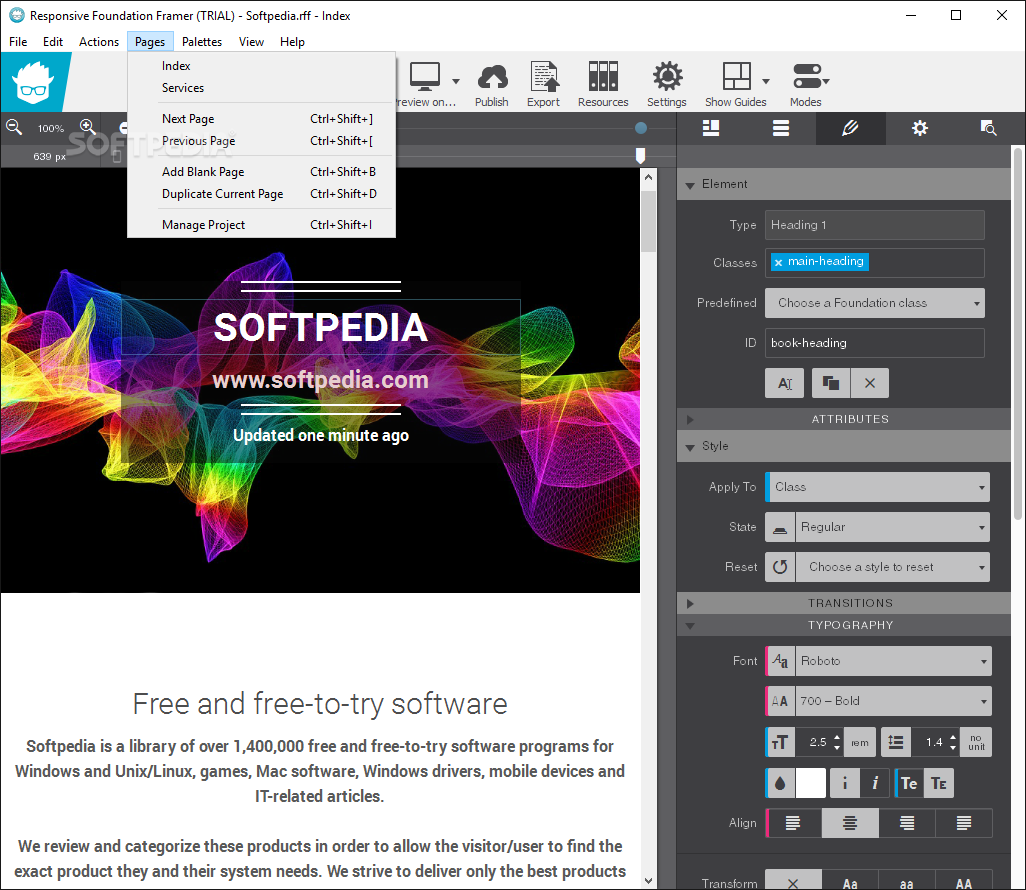Open the Roboto font dropdown
The height and width of the screenshot is (890, 1026).
tap(893, 661)
